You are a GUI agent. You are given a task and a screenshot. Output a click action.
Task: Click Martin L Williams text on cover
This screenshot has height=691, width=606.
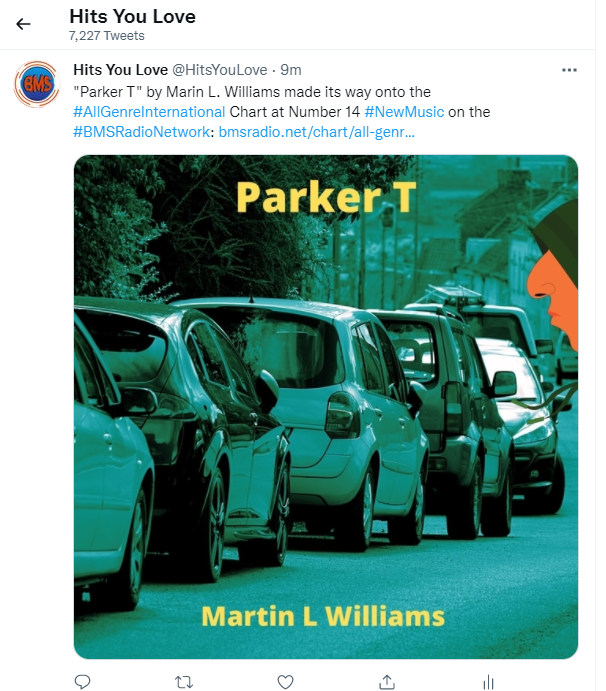click(323, 616)
